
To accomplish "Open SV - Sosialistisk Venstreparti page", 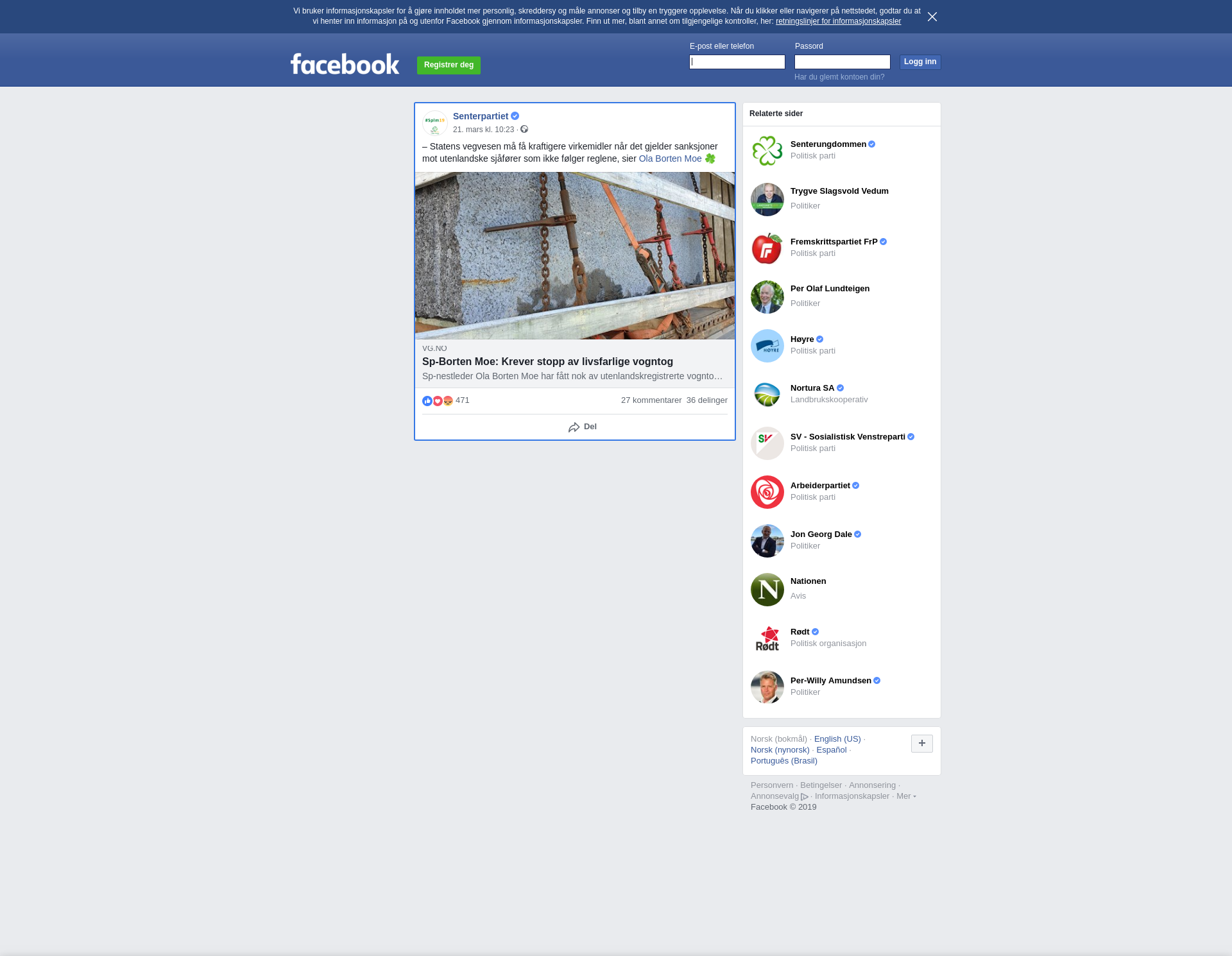I will [x=848, y=437].
